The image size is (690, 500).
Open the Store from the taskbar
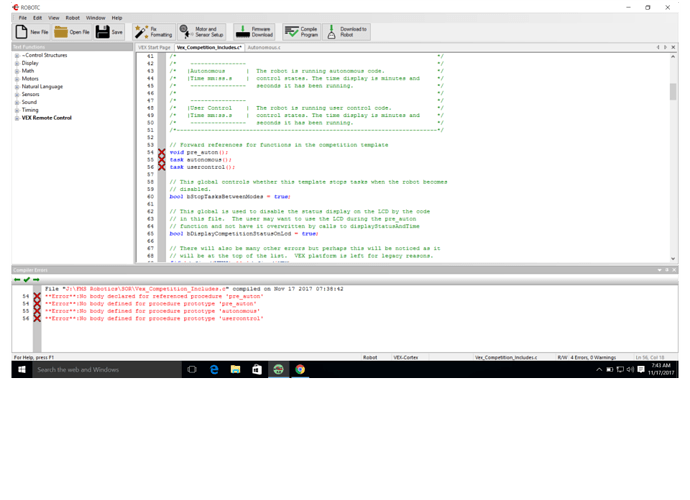coord(257,370)
